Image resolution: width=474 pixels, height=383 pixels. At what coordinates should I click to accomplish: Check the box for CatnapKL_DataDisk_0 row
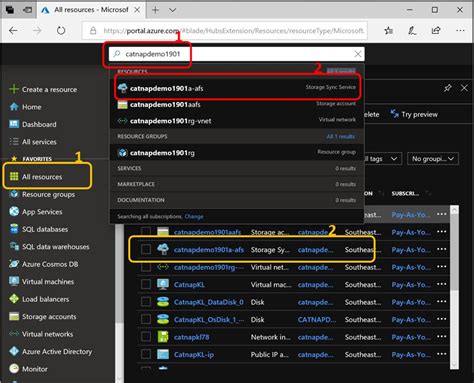[146, 302]
